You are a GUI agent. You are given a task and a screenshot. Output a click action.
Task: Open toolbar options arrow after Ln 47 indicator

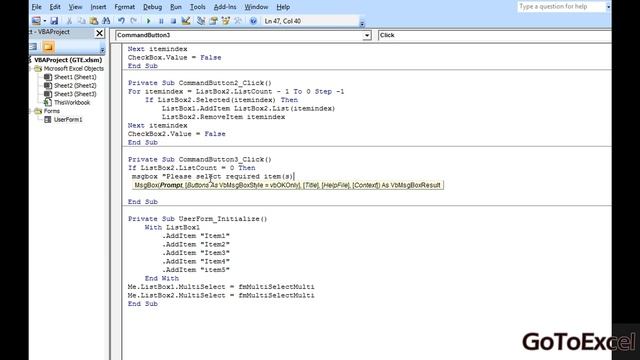[x=362, y=24]
